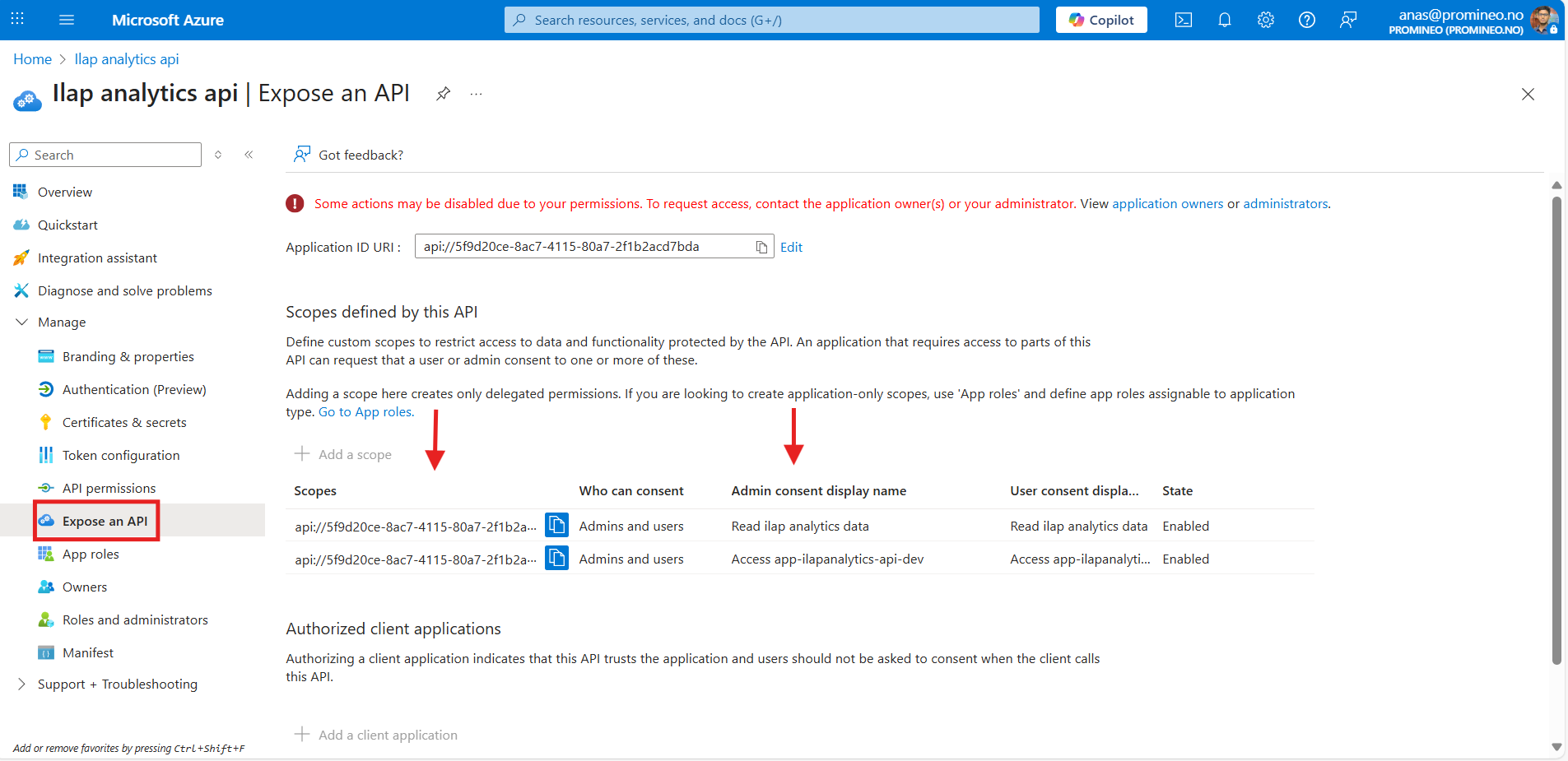The image size is (1568, 761).
Task: Pin the Expose an API blade
Action: click(443, 94)
